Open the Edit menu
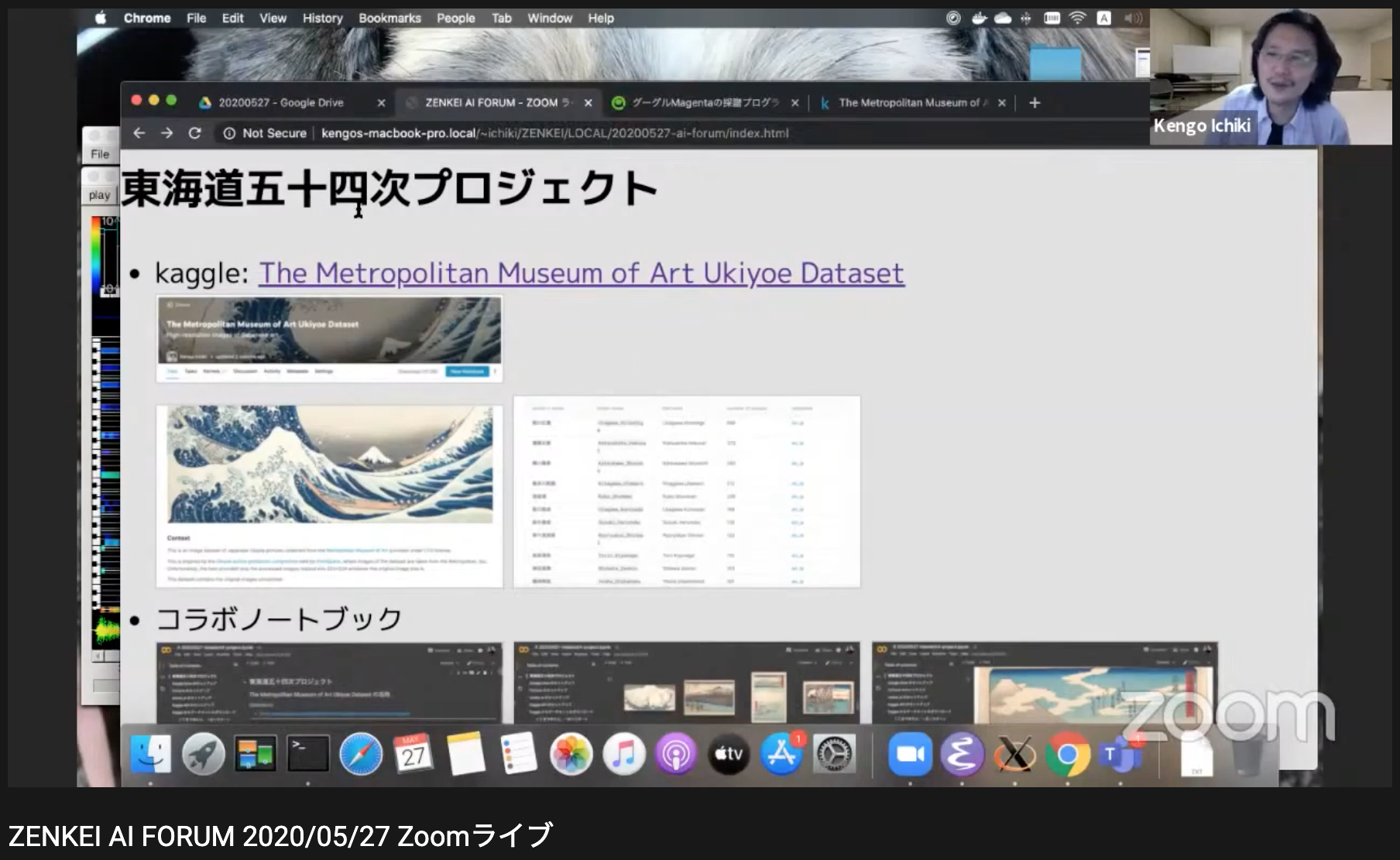 232,18
